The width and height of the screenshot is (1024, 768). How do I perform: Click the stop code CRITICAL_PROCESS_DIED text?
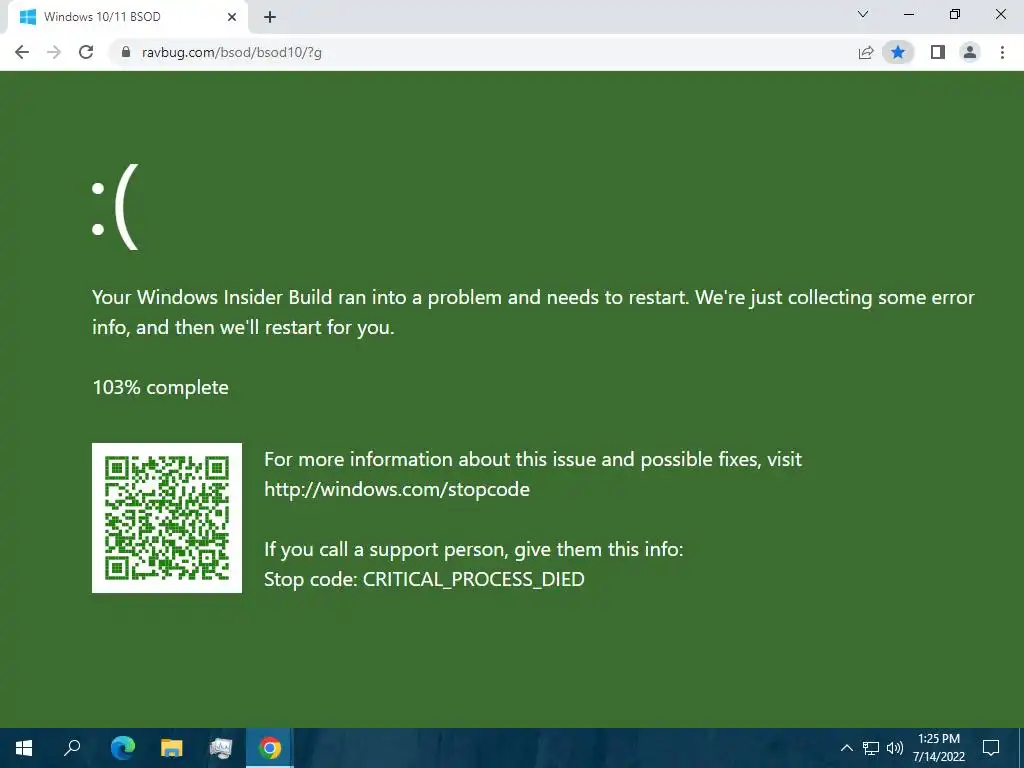point(424,579)
